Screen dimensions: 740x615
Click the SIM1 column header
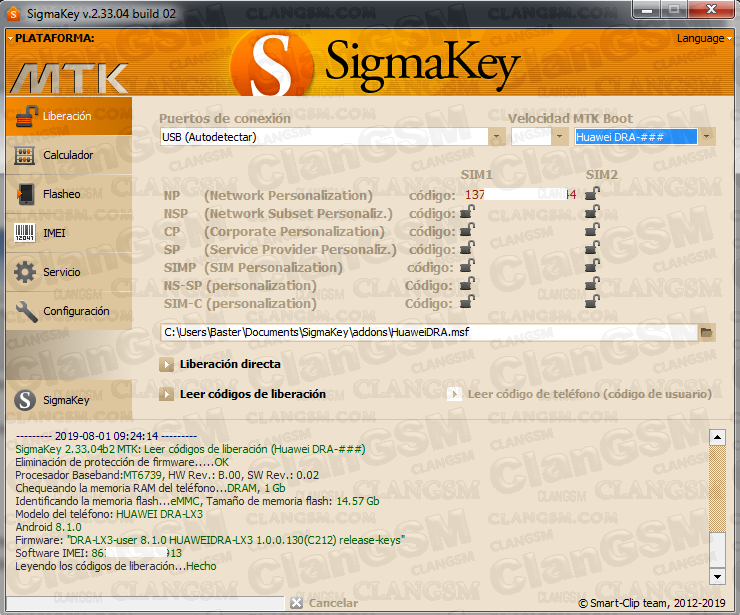(x=476, y=175)
